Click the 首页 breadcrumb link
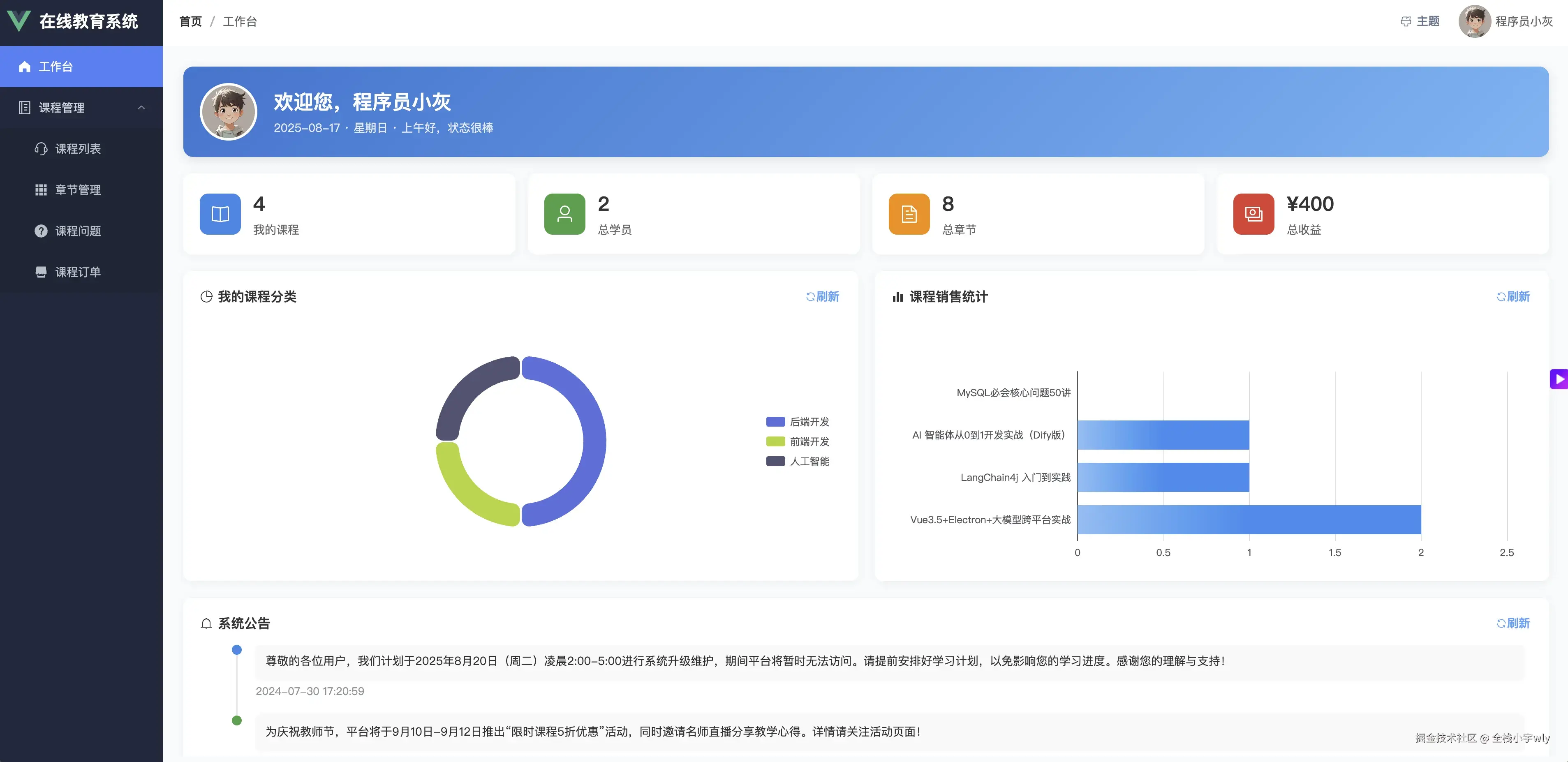1568x762 pixels. tap(190, 21)
